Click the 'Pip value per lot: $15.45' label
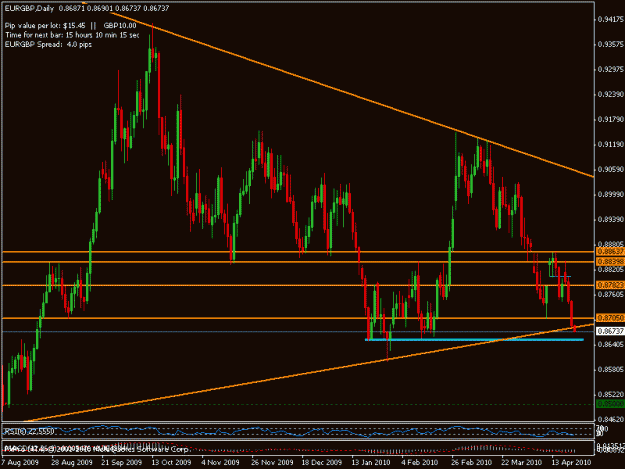The height and width of the screenshot is (469, 625). point(45,26)
